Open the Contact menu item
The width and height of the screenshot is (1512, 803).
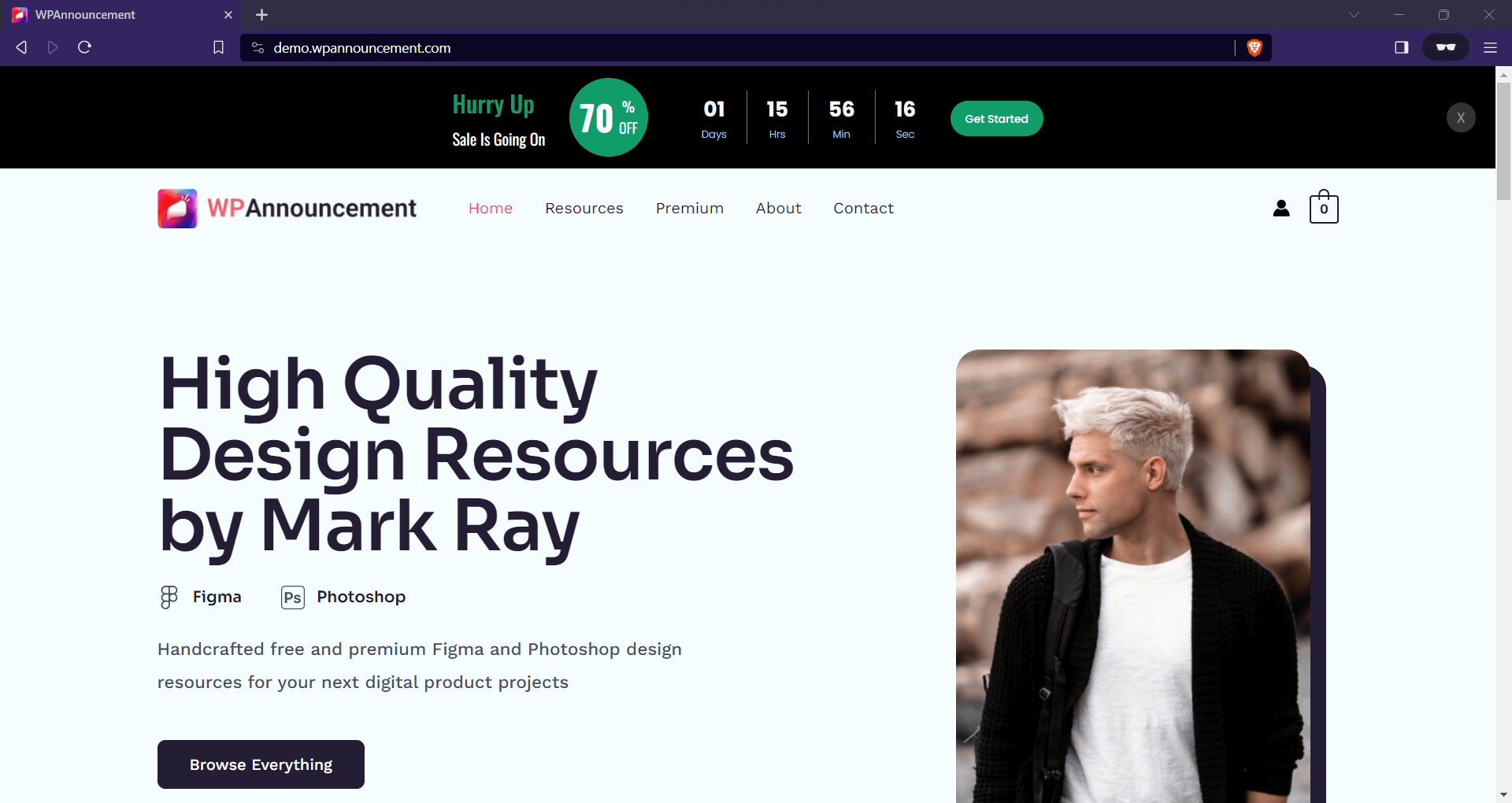click(x=864, y=208)
